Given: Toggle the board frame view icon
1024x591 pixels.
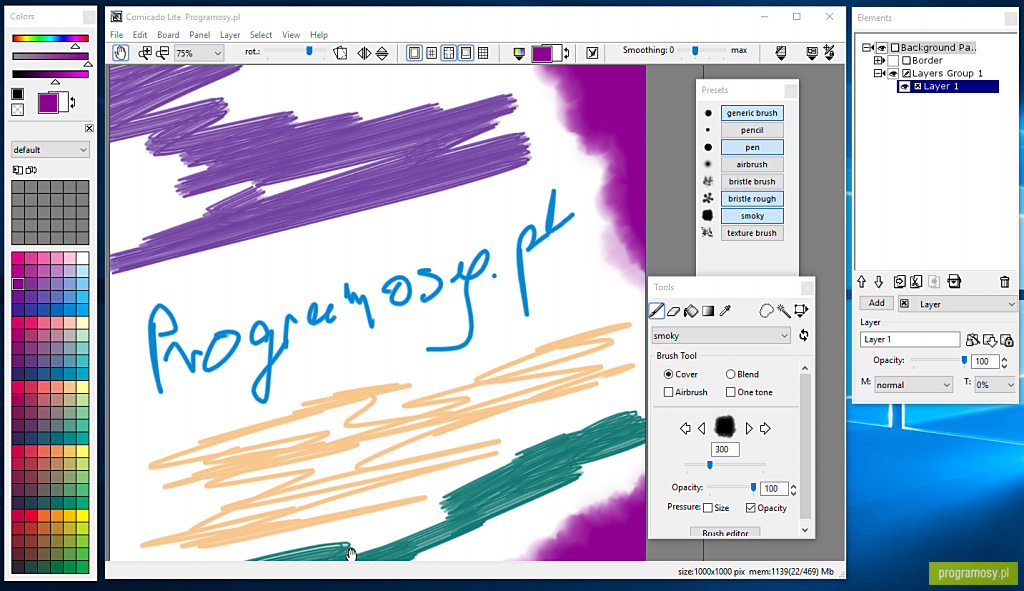Looking at the screenshot, I should [414, 53].
